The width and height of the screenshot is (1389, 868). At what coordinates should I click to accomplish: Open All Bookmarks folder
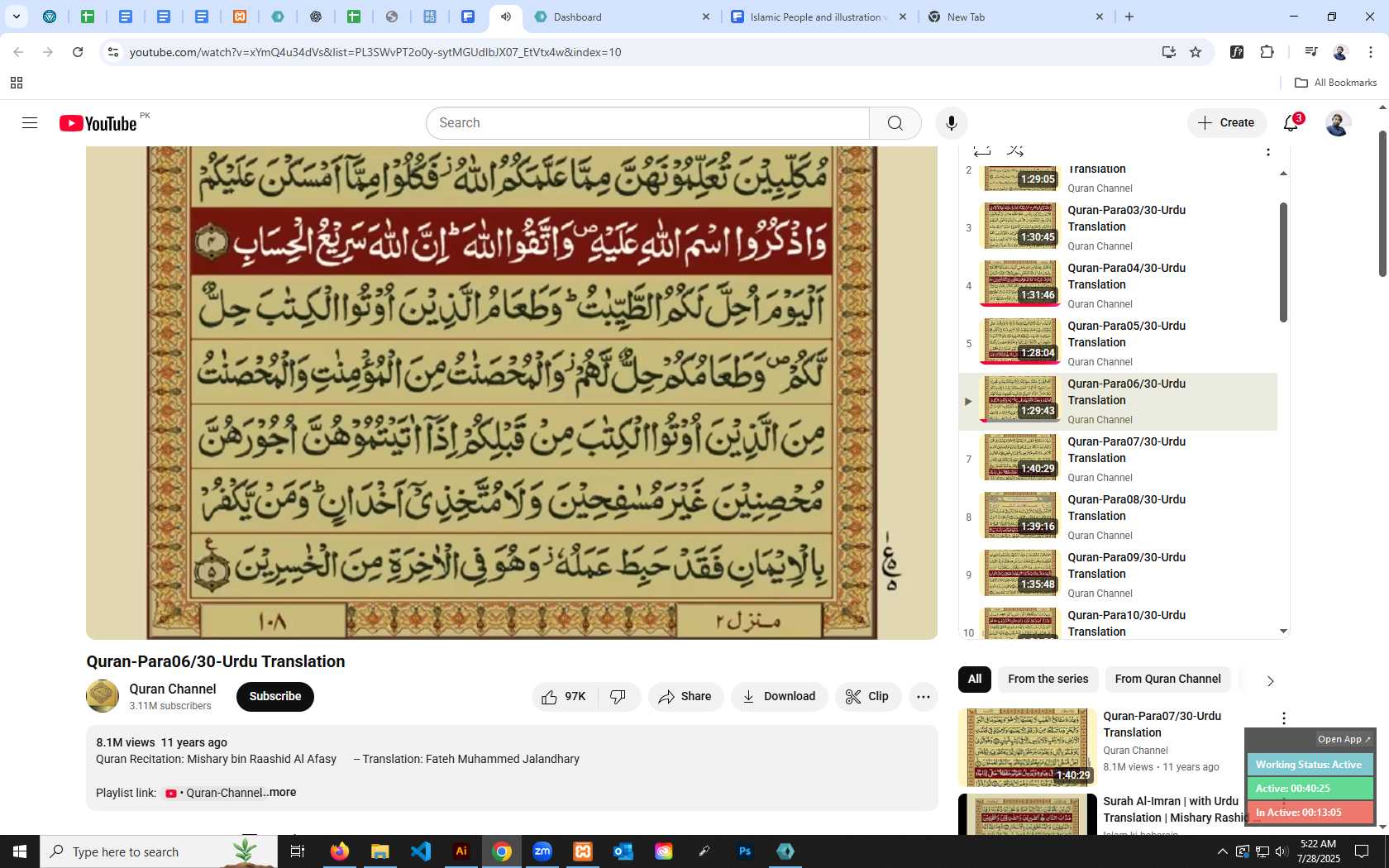tap(1335, 83)
